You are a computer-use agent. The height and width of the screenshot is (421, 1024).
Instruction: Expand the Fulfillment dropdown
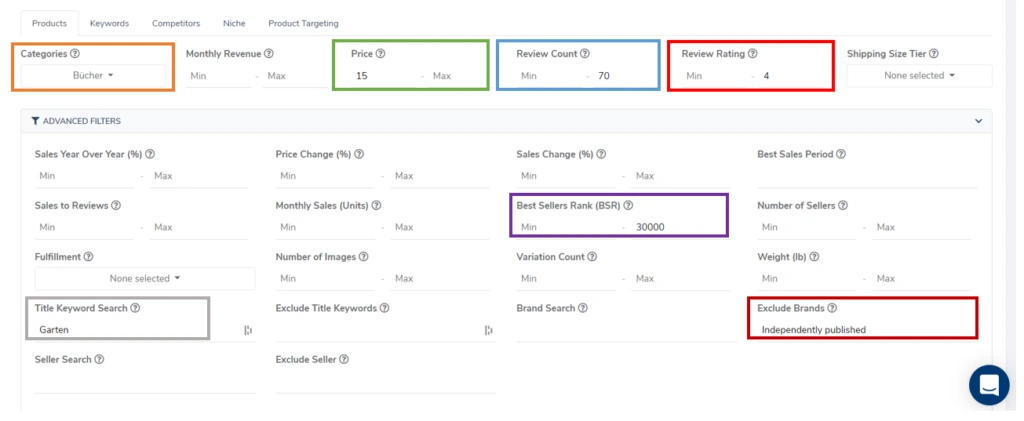(x=145, y=279)
